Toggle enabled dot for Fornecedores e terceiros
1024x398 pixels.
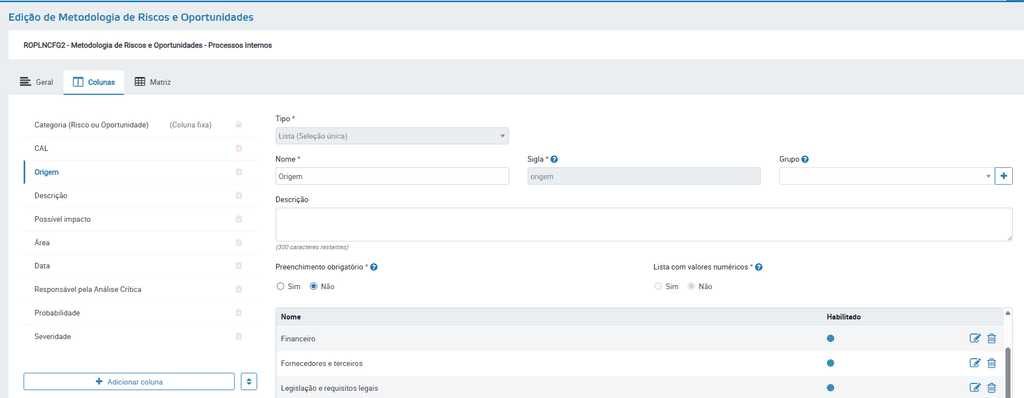pyautogui.click(x=830, y=363)
